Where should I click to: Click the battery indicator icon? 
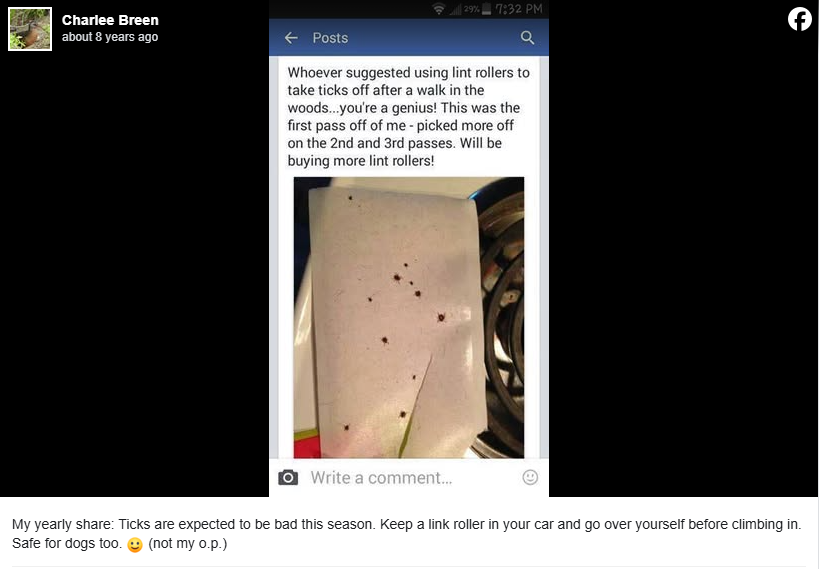click(x=486, y=9)
